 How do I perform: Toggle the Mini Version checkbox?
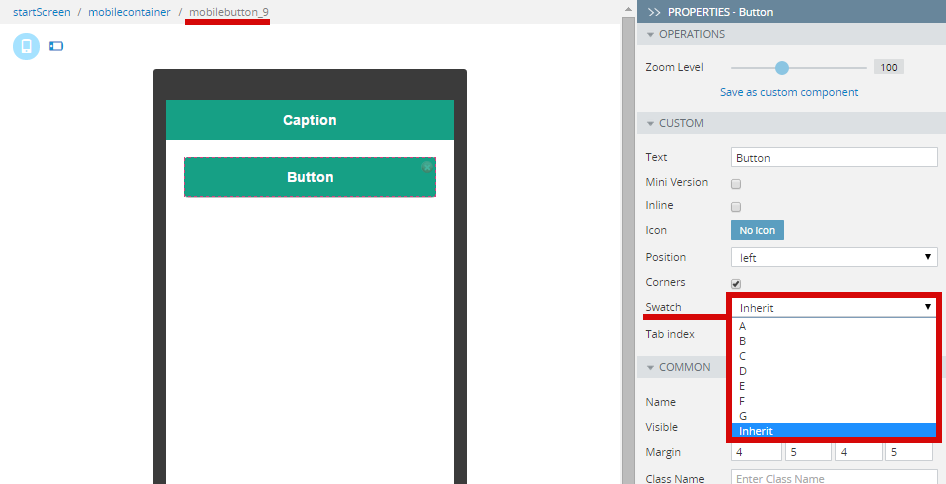[x=736, y=183]
